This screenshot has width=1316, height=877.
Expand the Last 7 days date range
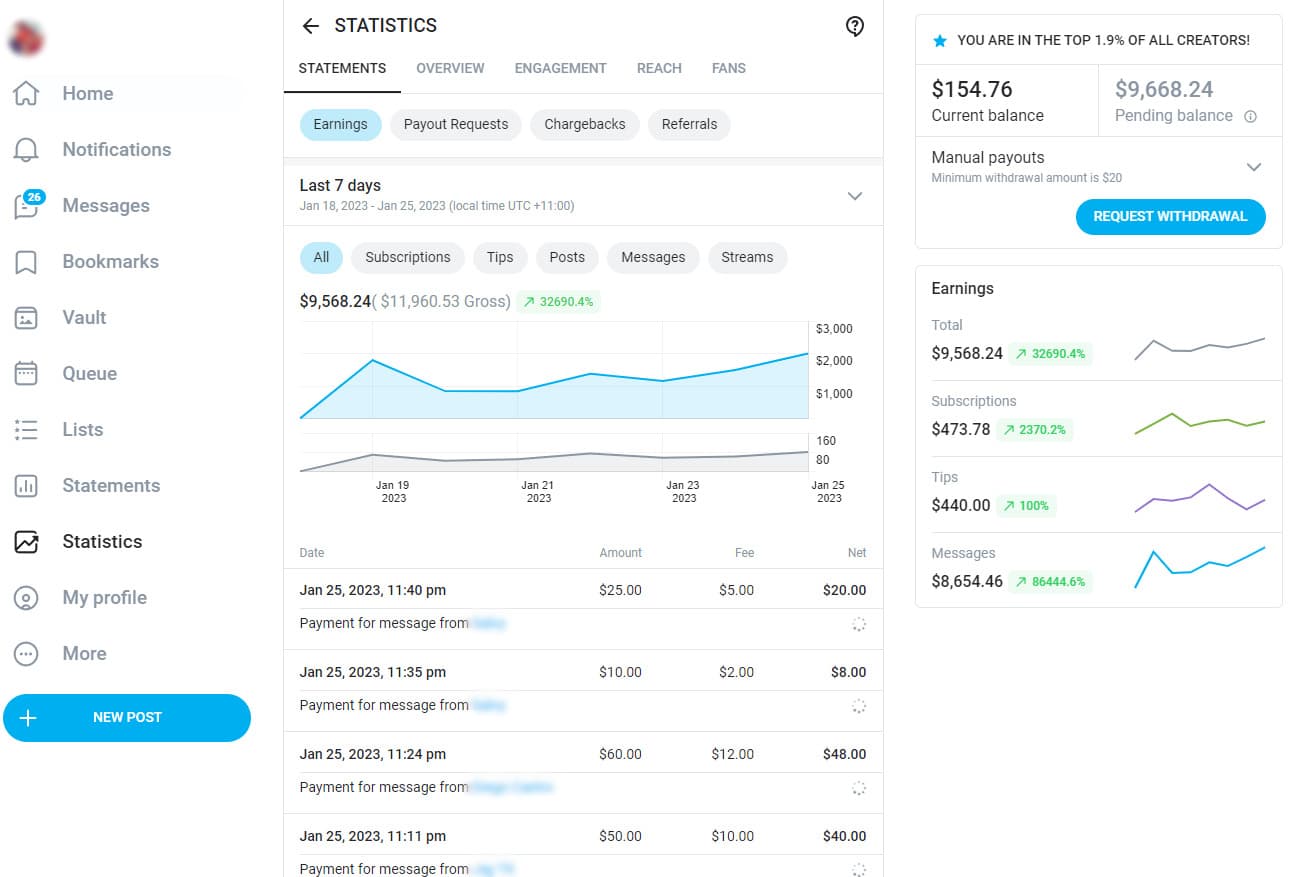[583, 195]
